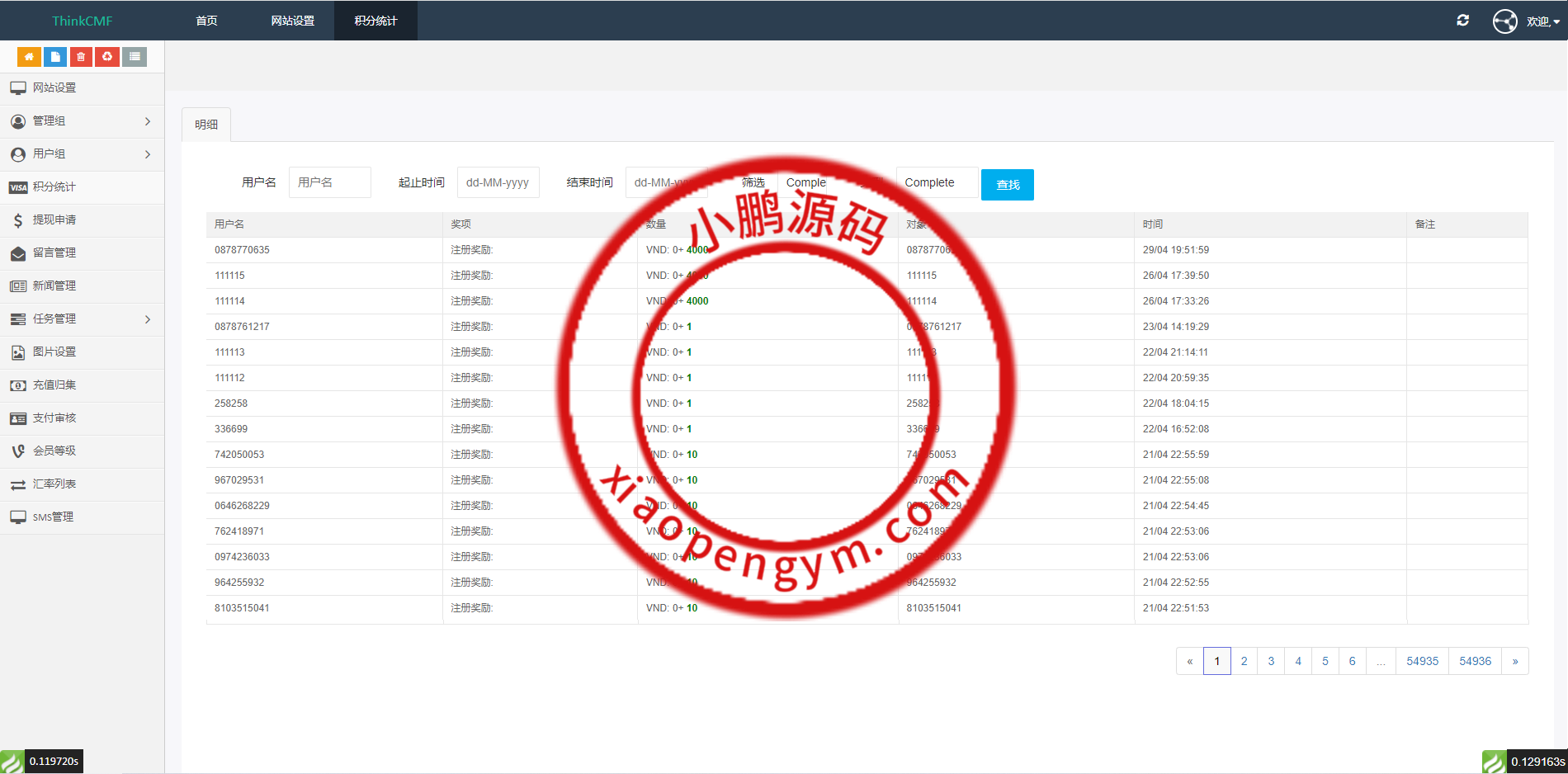Click the SMS管理 sidebar icon
The image size is (1568, 774).
53,517
